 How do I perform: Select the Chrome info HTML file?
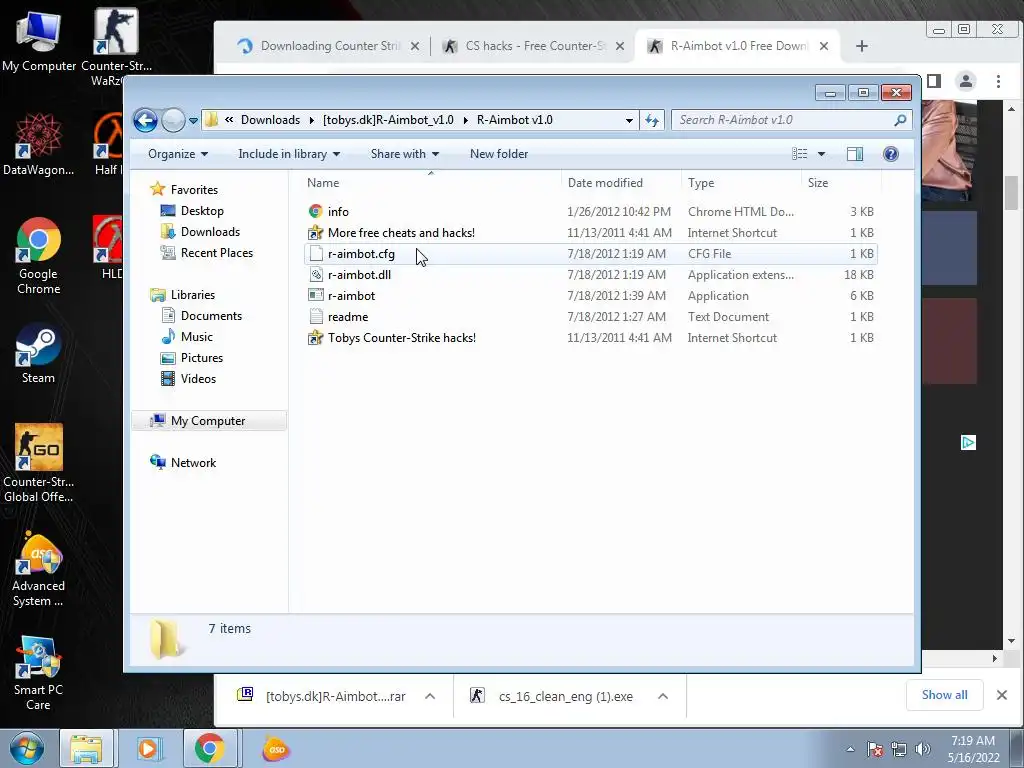click(590, 212)
